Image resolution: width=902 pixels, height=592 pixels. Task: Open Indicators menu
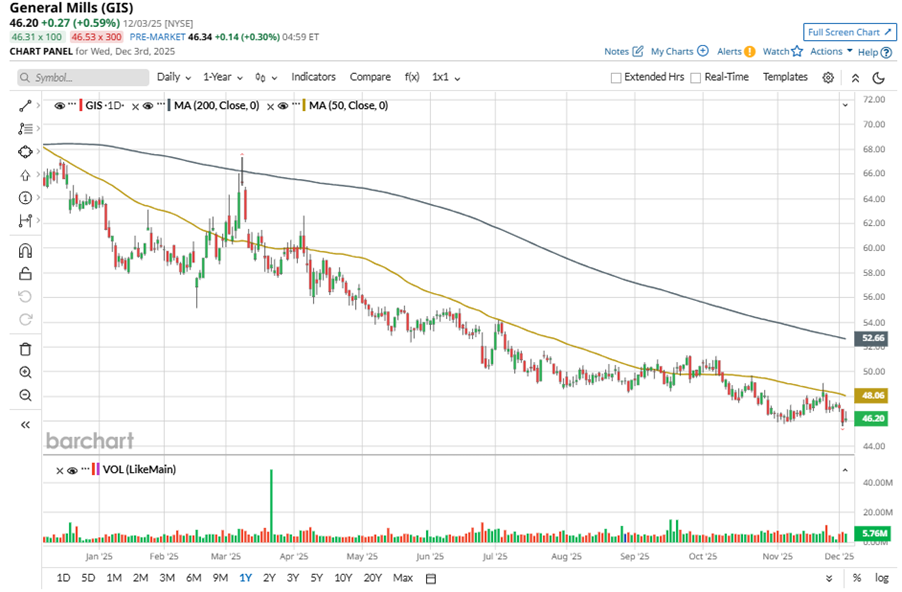tap(313, 77)
